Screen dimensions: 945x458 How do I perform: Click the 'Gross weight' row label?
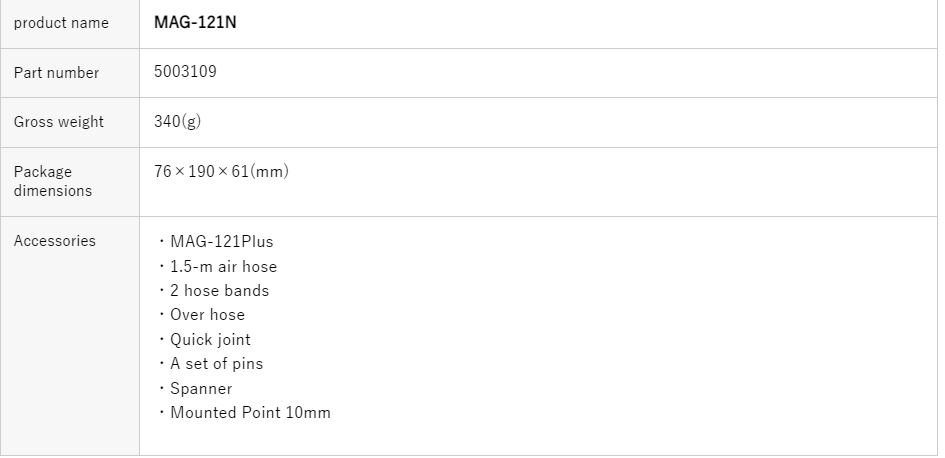[x=59, y=122]
